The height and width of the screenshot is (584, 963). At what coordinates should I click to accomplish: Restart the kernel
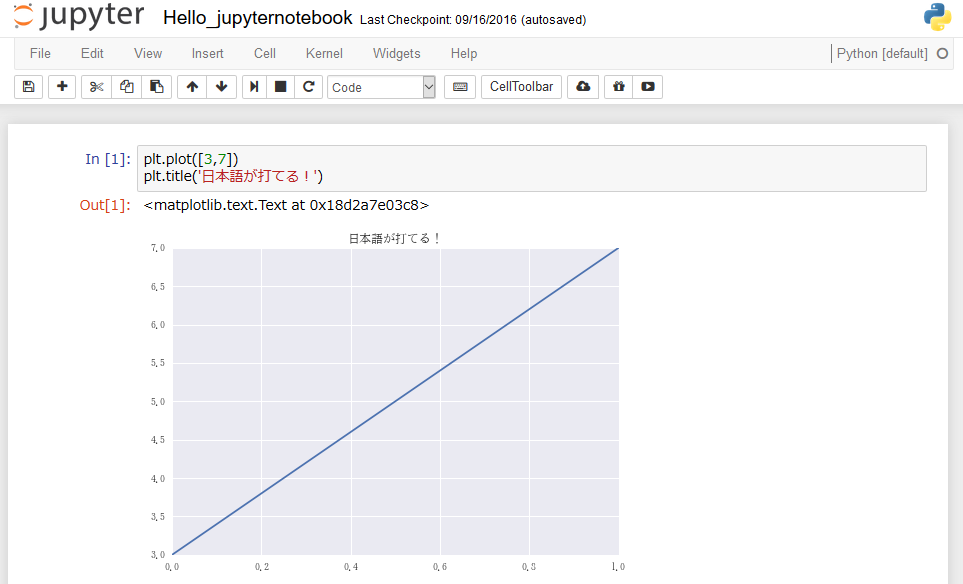pos(309,87)
